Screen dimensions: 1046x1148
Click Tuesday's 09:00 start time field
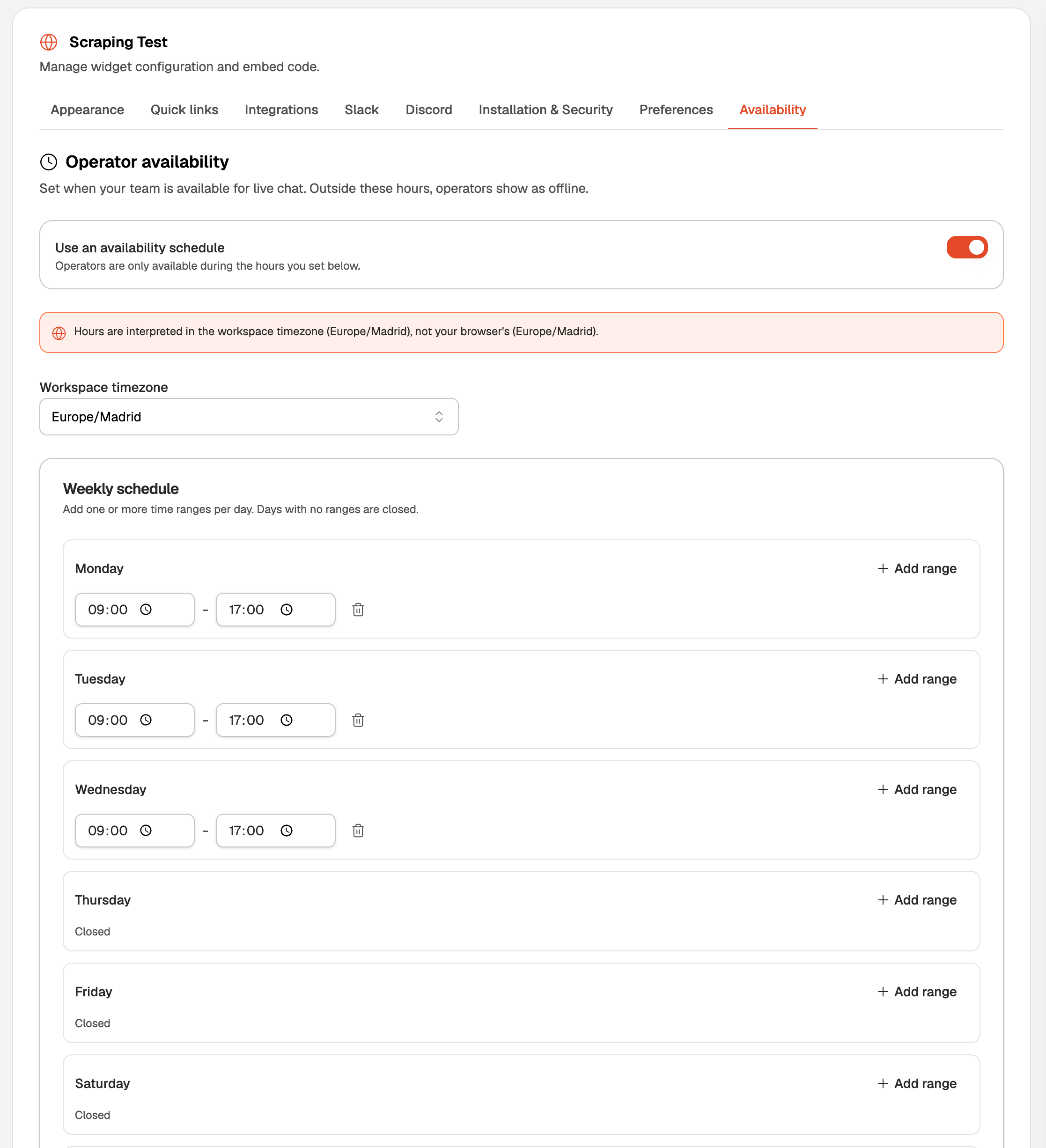(x=135, y=721)
